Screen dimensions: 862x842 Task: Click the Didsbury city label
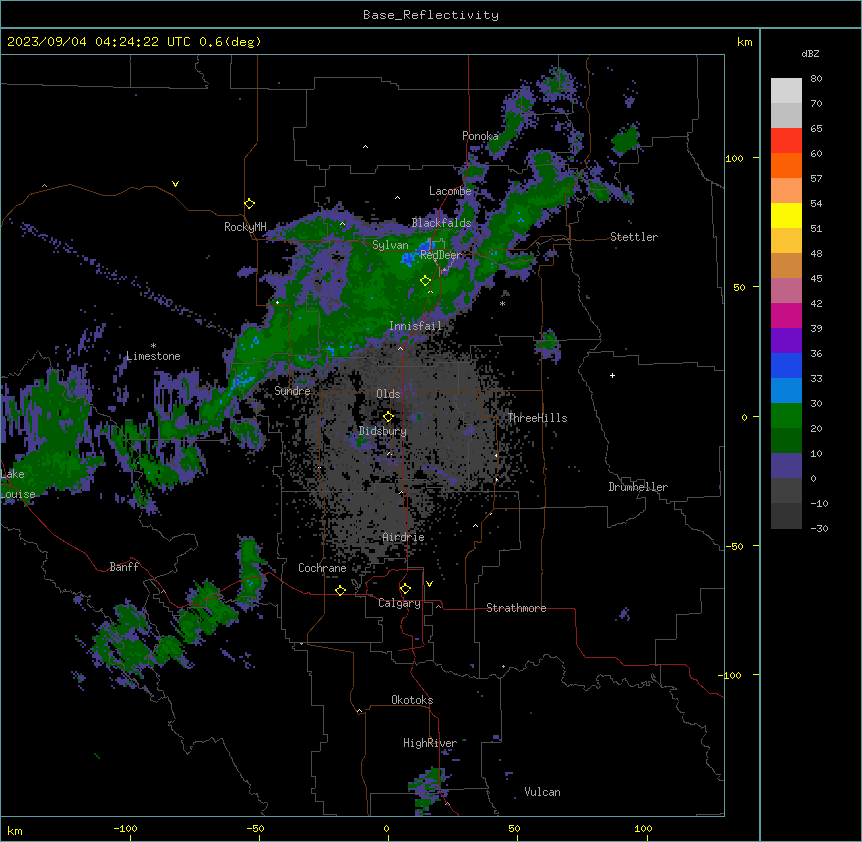[383, 431]
